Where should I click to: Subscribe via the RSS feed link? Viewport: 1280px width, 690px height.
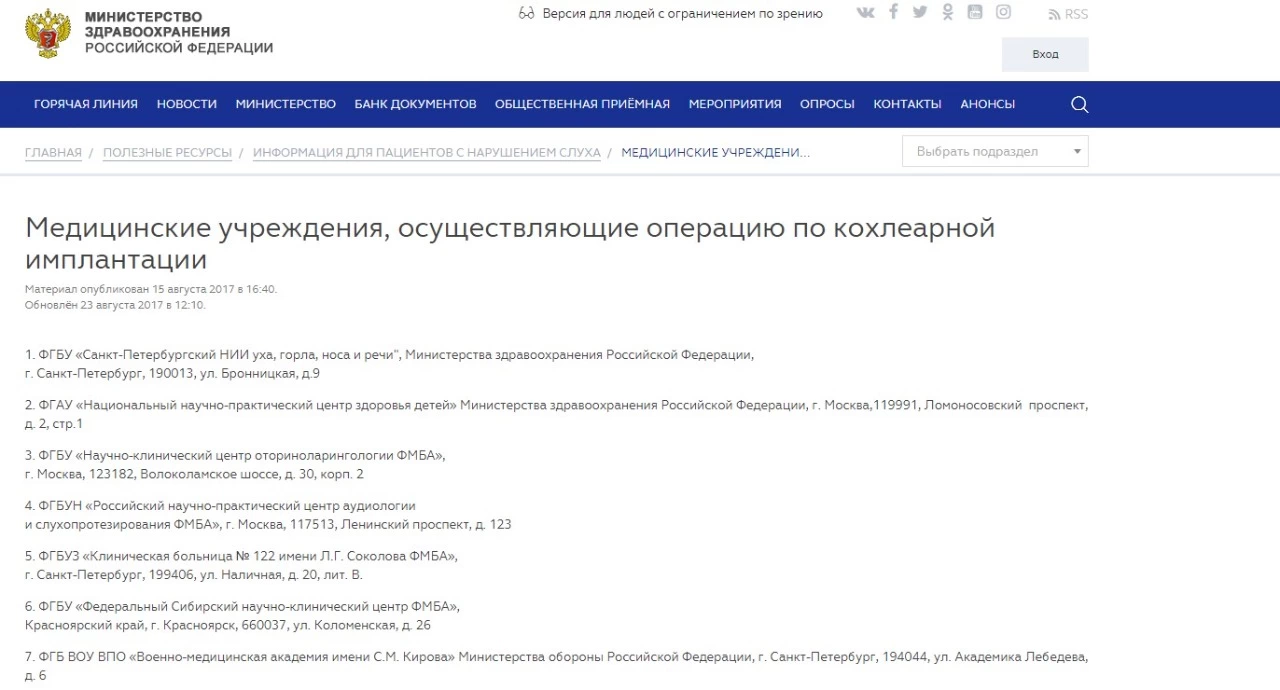click(1068, 14)
